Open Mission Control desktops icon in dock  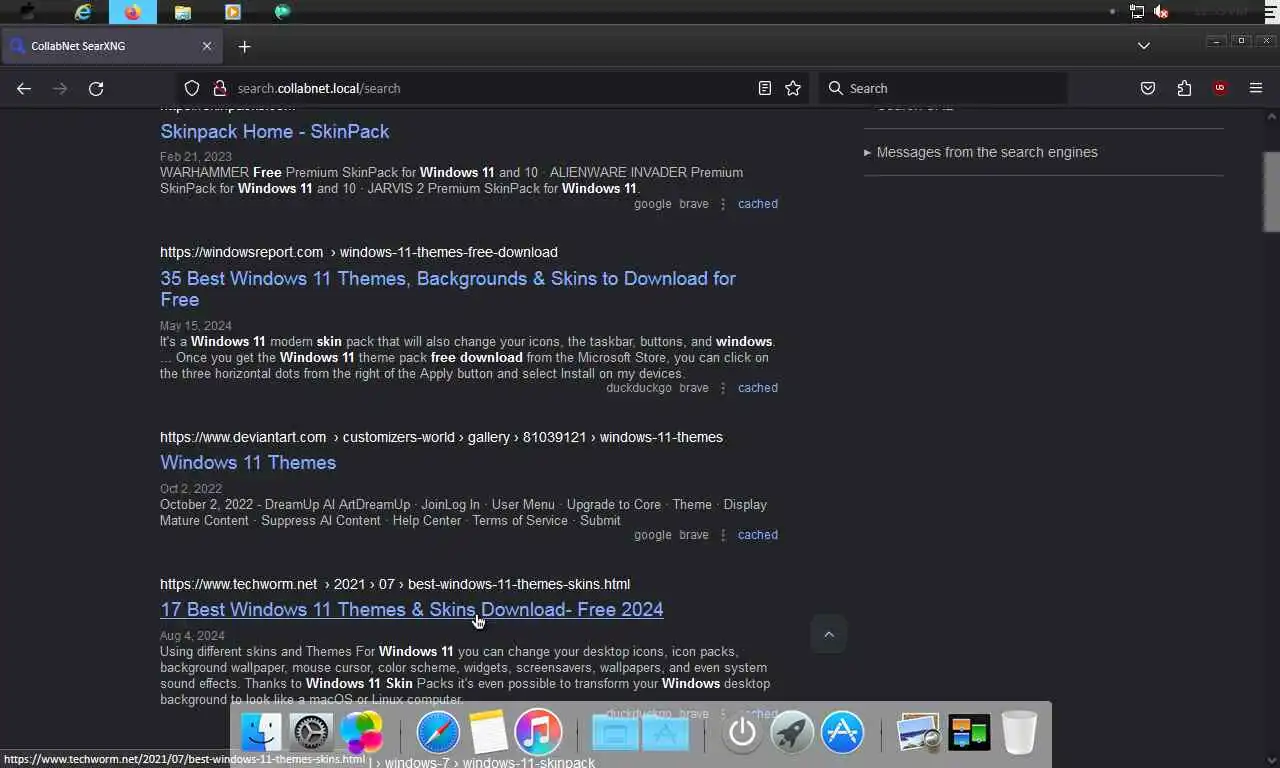tap(969, 733)
